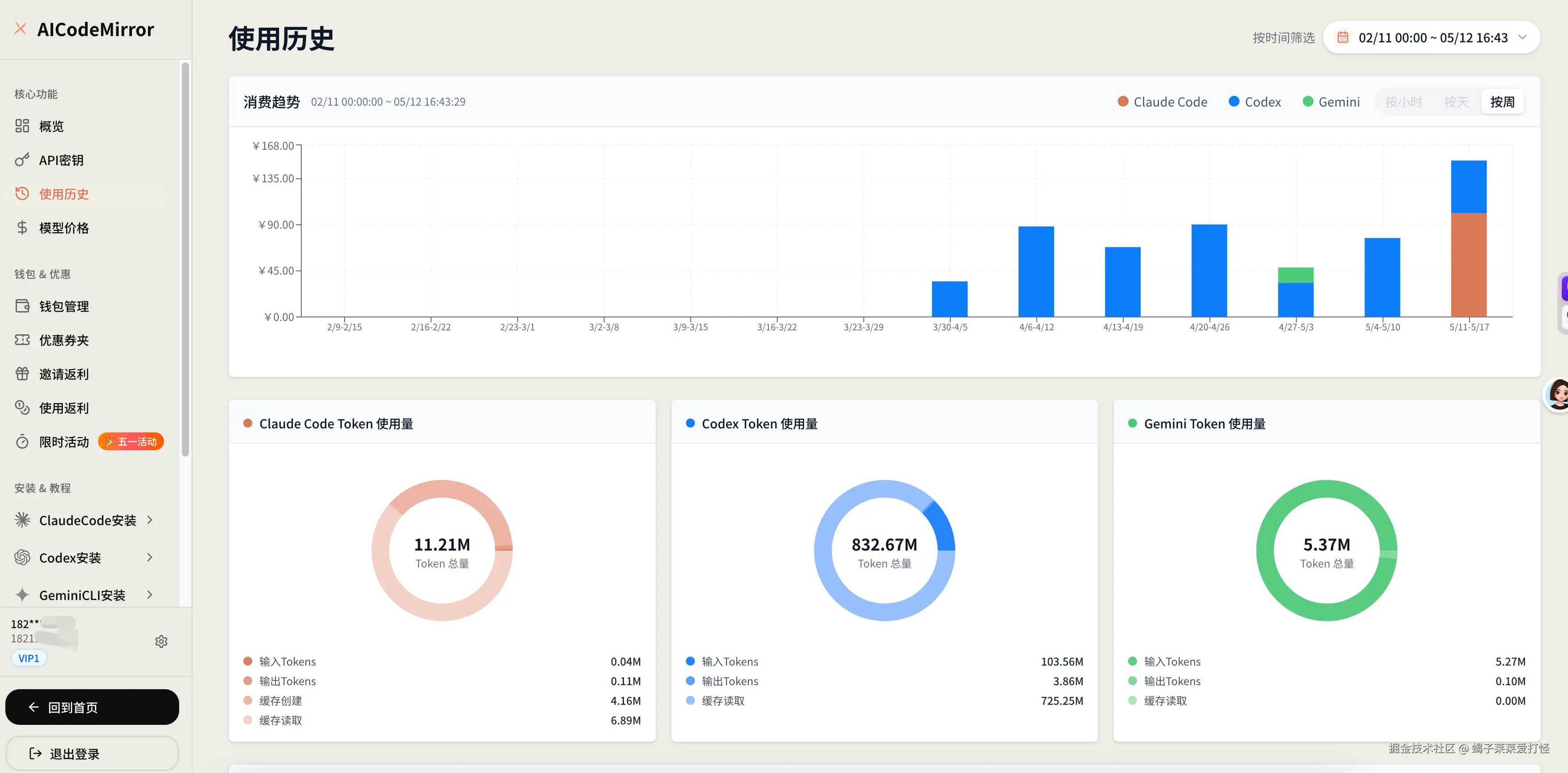Click the 4.16M 缓存创建 value
Screen dimensions: 1568x773
[x=626, y=701]
